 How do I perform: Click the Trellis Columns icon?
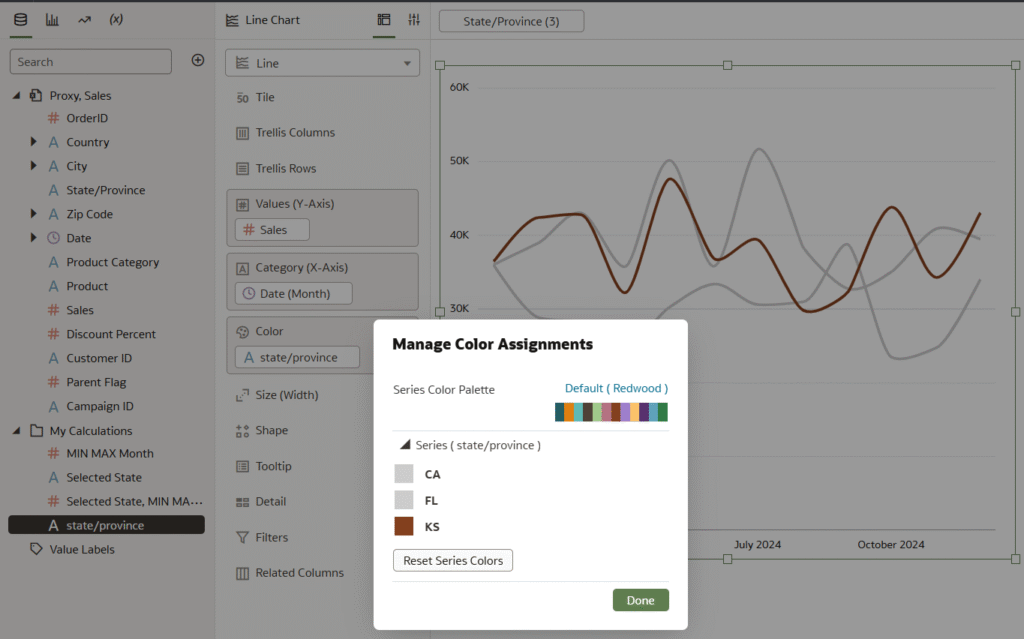(242, 133)
